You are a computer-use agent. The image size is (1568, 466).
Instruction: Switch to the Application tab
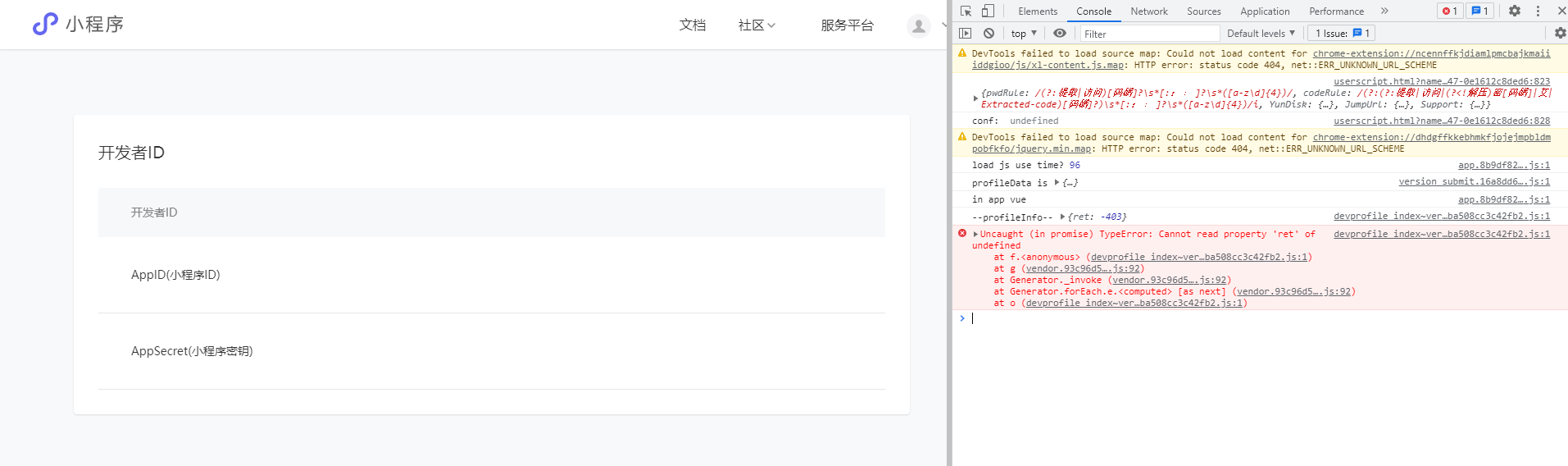tap(1265, 11)
